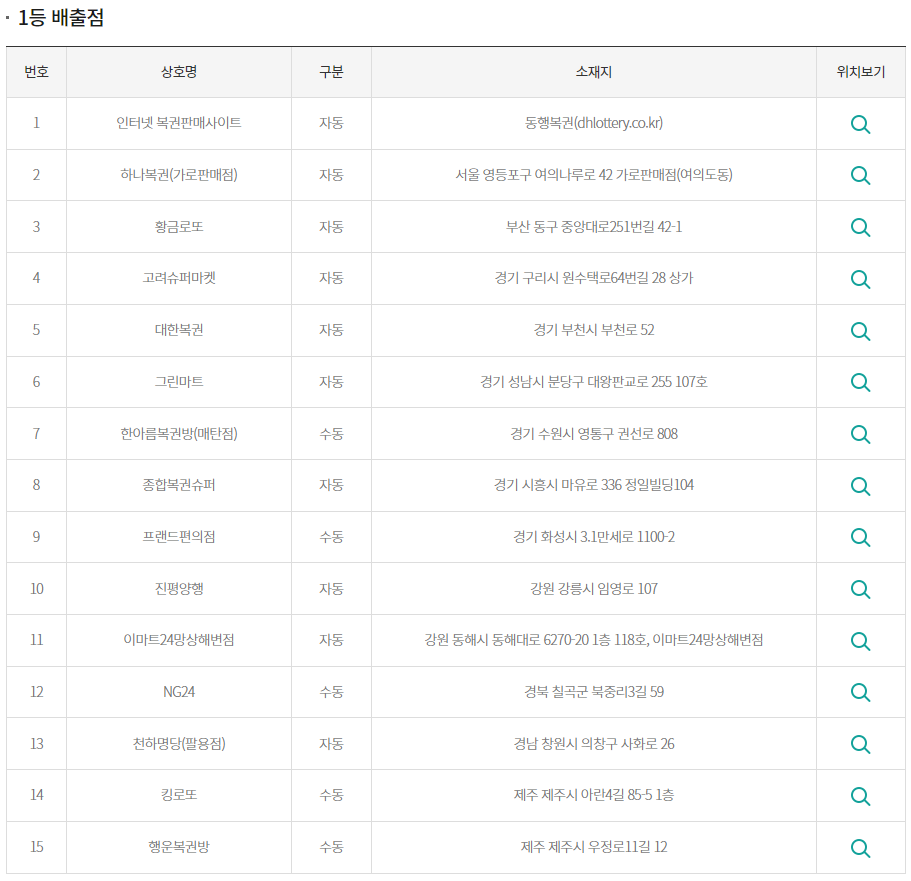The height and width of the screenshot is (881, 911).
Task: Select store name 그린마트
Action: tap(179, 381)
